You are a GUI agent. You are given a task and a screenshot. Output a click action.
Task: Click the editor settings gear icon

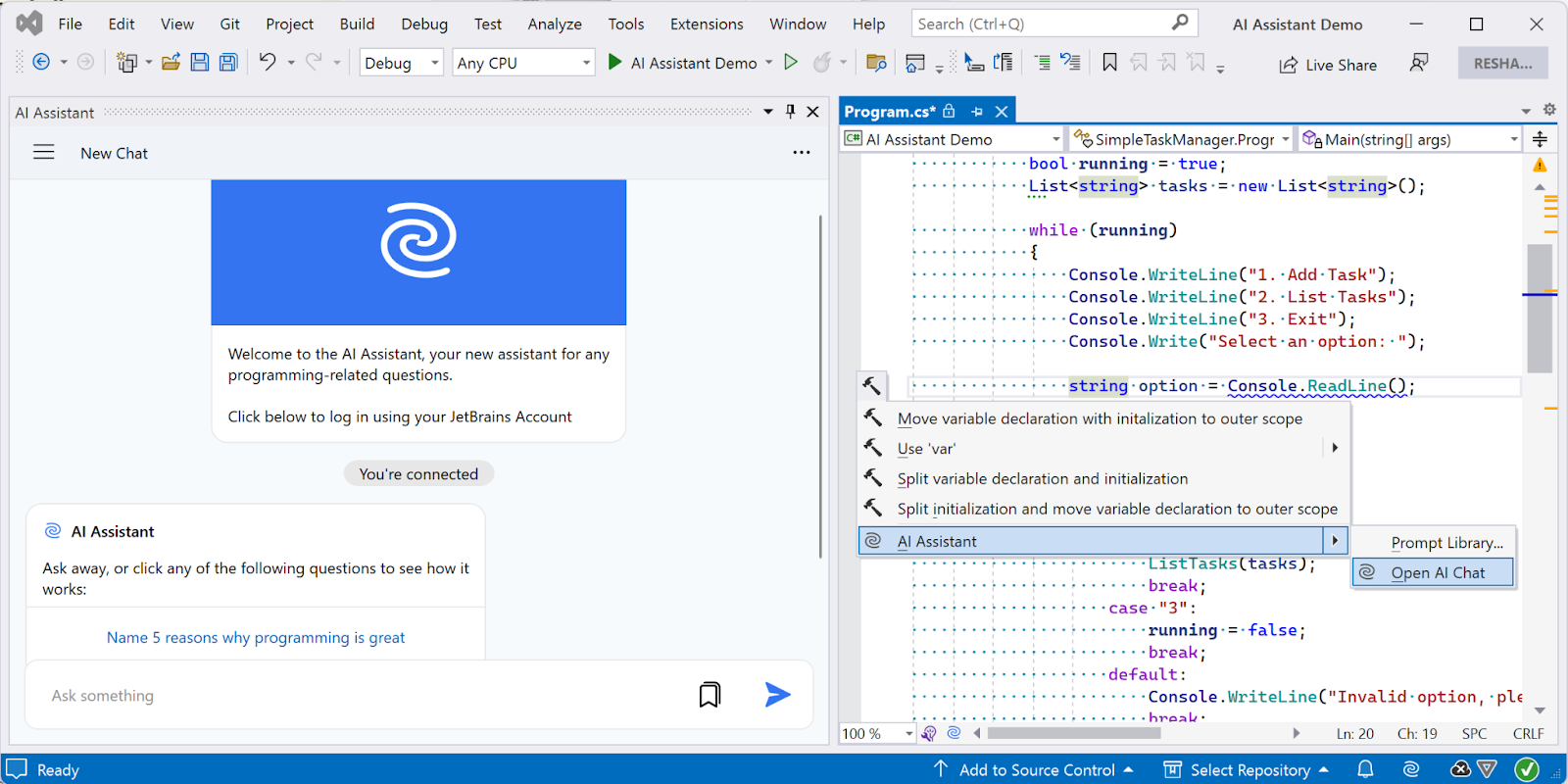pos(1549,110)
